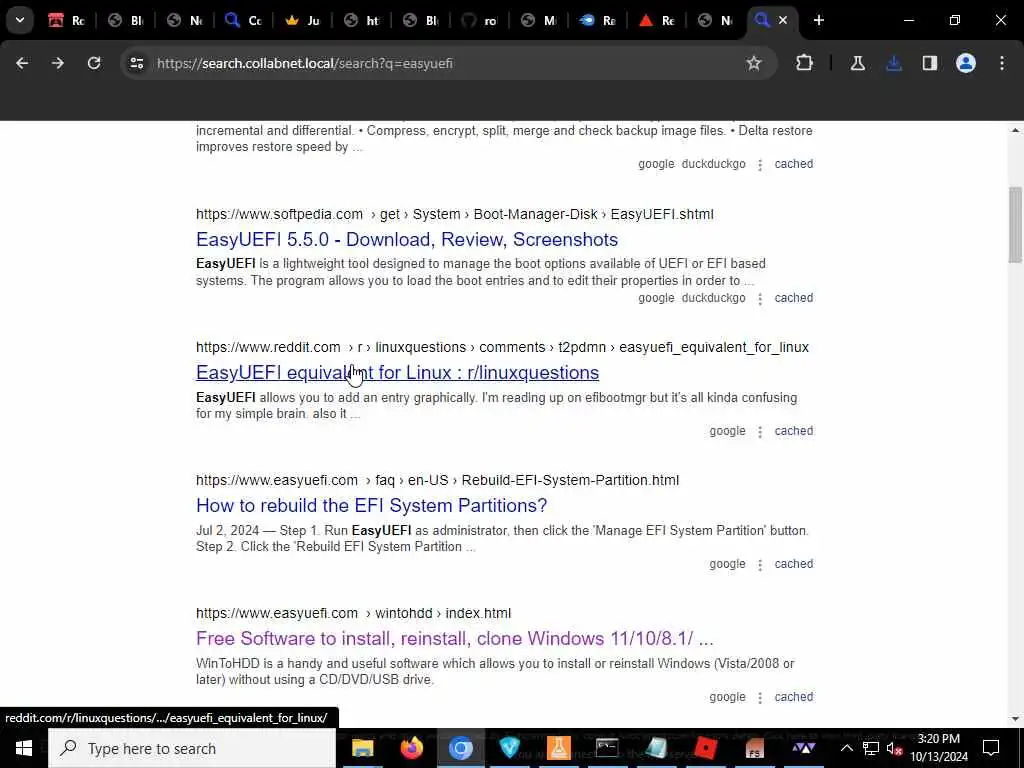Open terminal window from taskbar

coord(607,748)
